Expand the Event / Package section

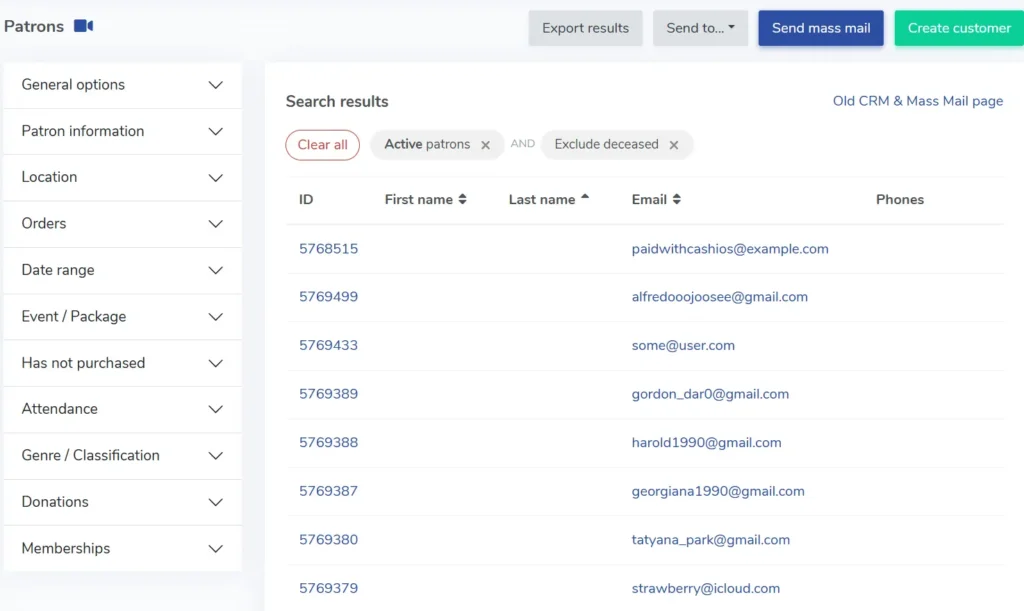123,317
